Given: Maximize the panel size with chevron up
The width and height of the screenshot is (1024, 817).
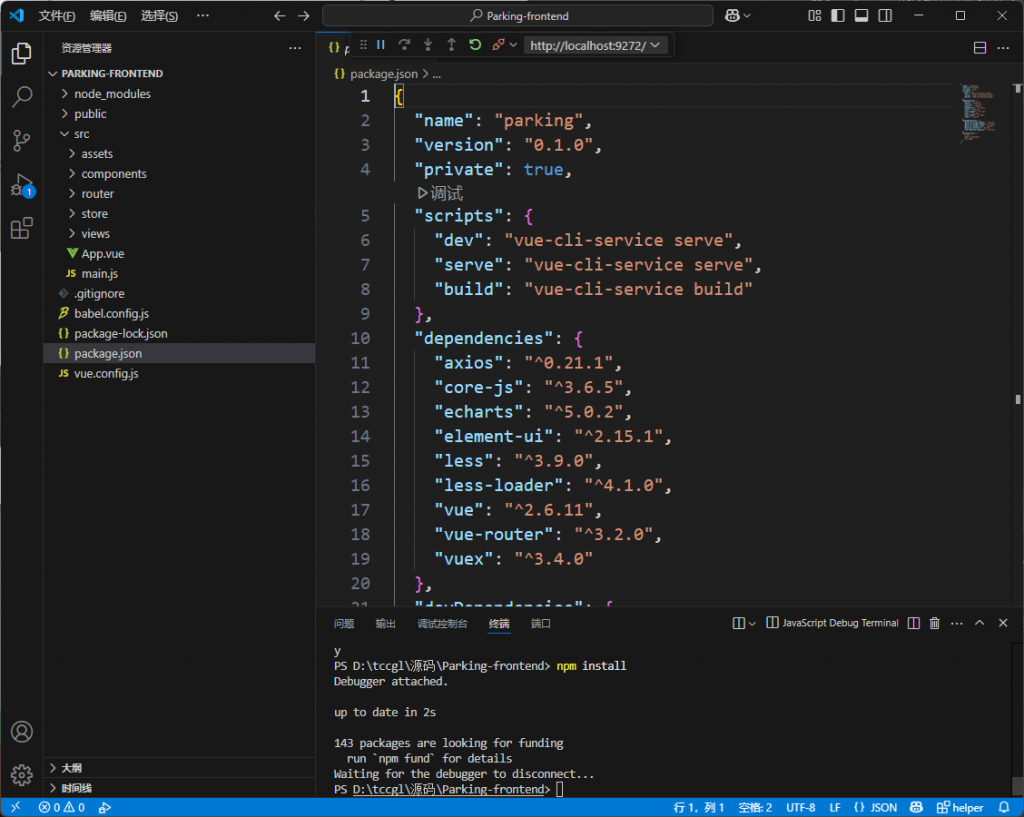Looking at the screenshot, I should coord(980,623).
